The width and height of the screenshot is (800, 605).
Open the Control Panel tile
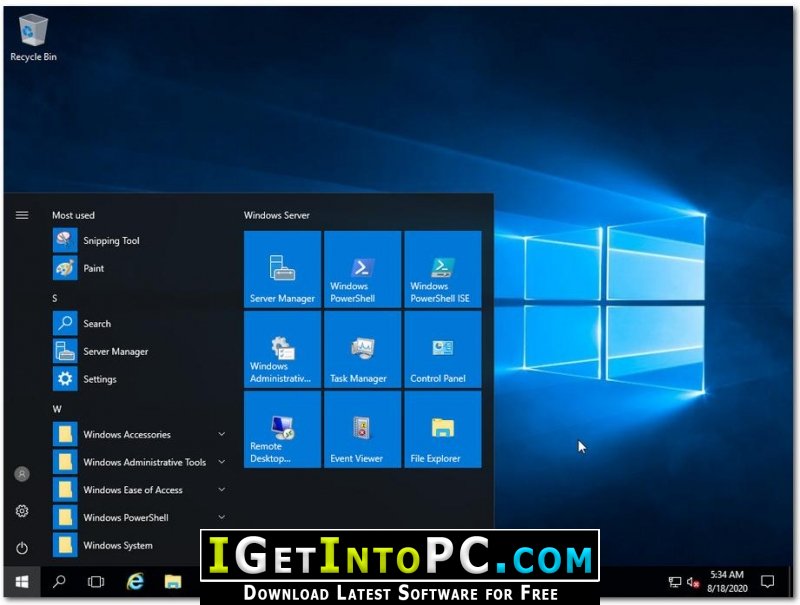coord(443,349)
